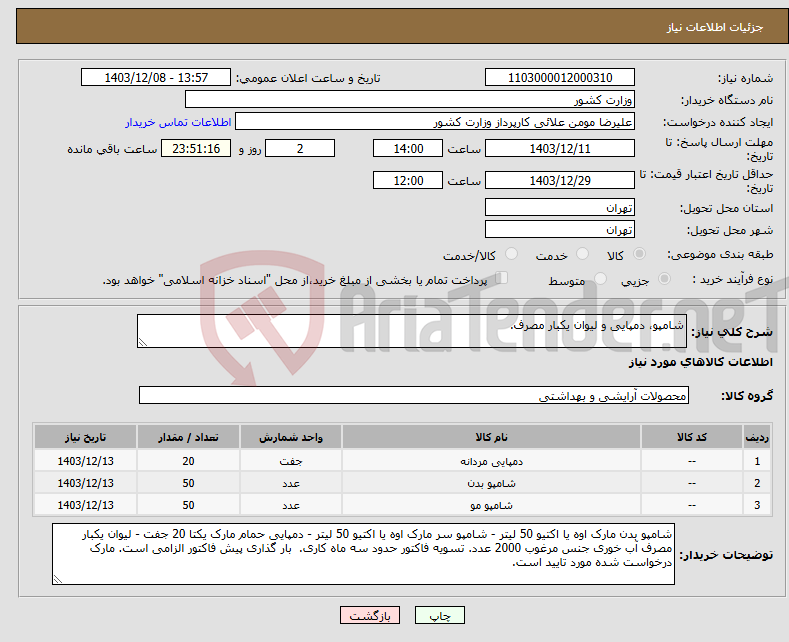Click the بازگشت back button
Image resolution: width=789 pixels, height=642 pixels.
coord(370,615)
